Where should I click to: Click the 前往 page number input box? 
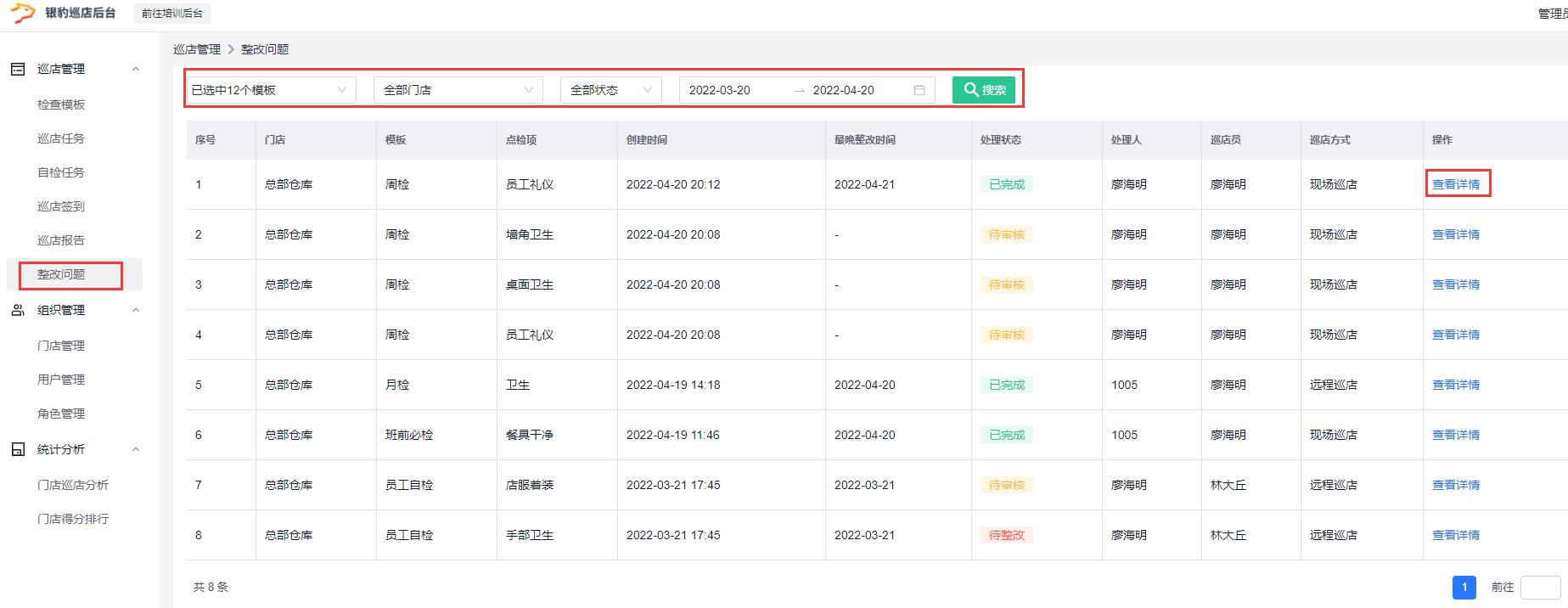click(x=1539, y=587)
